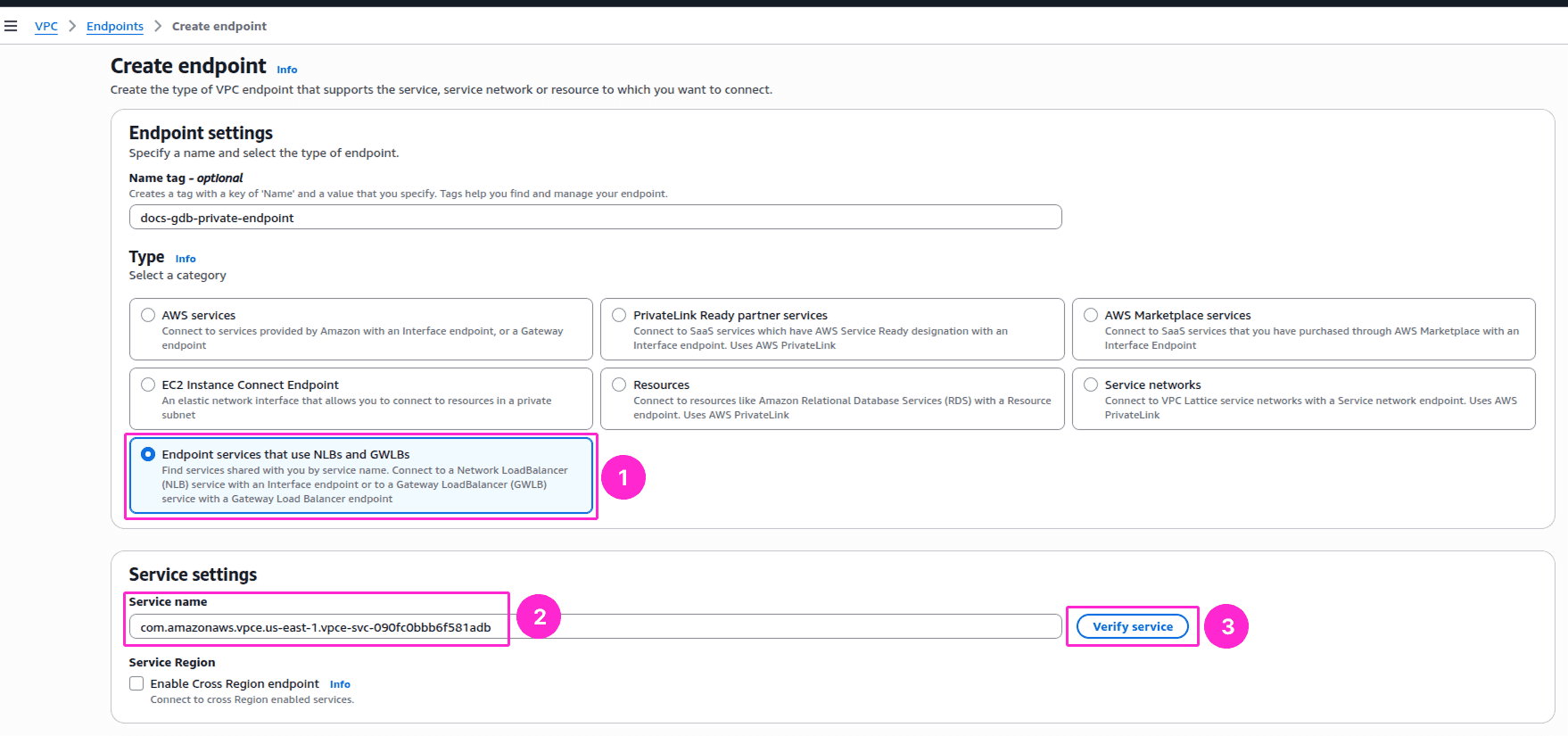The image size is (1568, 736).
Task: Select Resources endpoint type
Action: point(619,385)
